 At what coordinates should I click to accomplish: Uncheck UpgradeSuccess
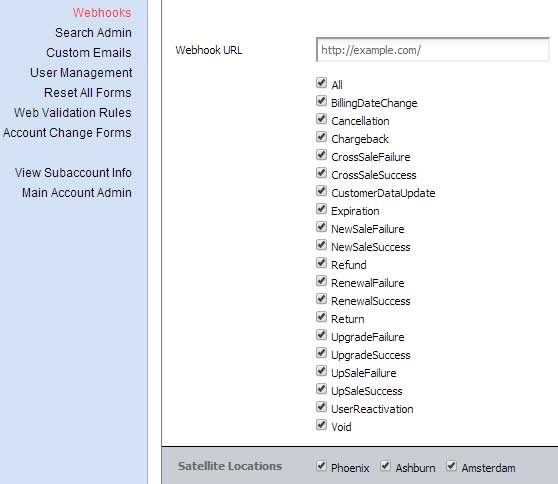(321, 353)
